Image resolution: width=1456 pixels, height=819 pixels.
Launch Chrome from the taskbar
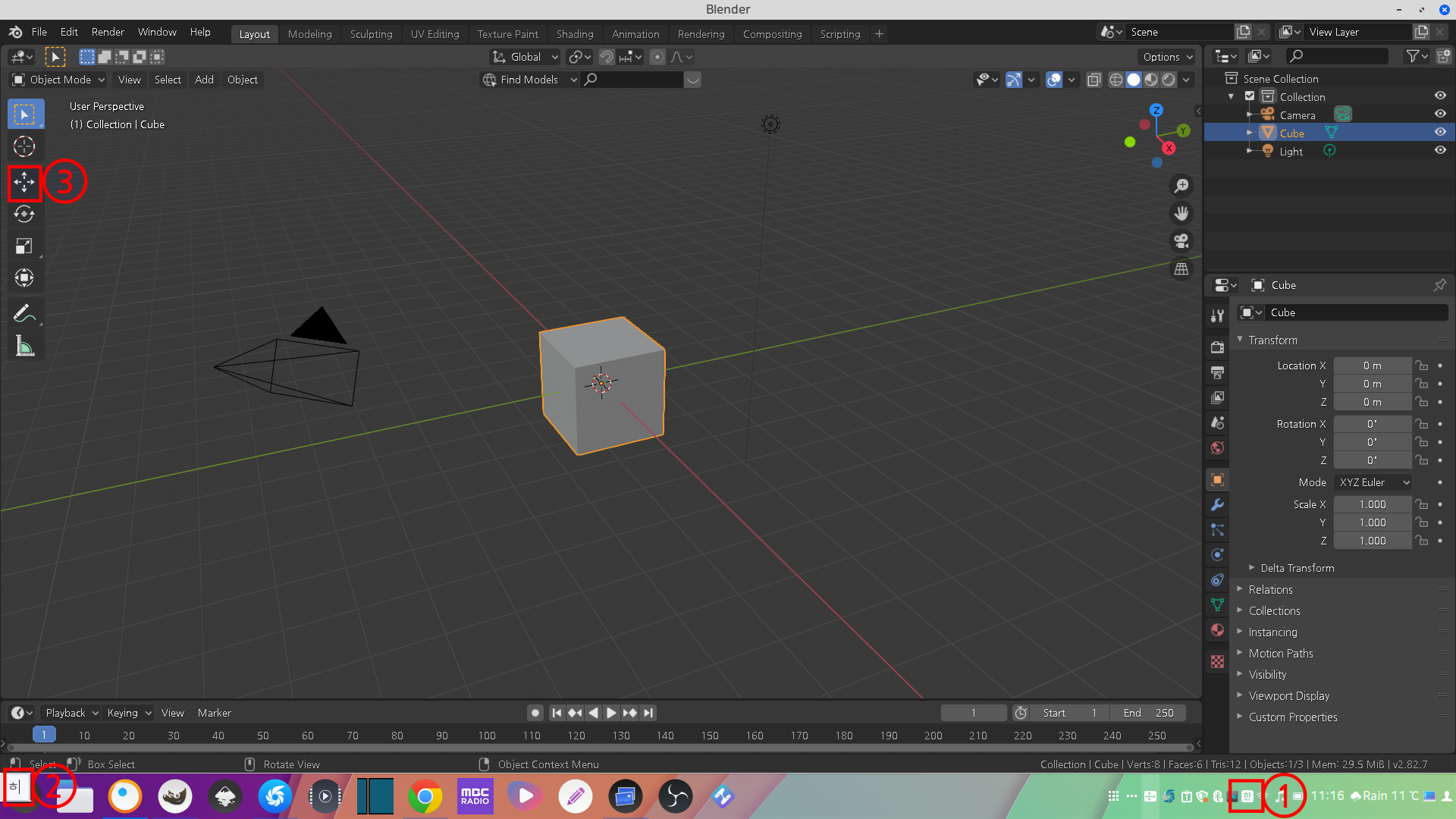click(x=425, y=796)
